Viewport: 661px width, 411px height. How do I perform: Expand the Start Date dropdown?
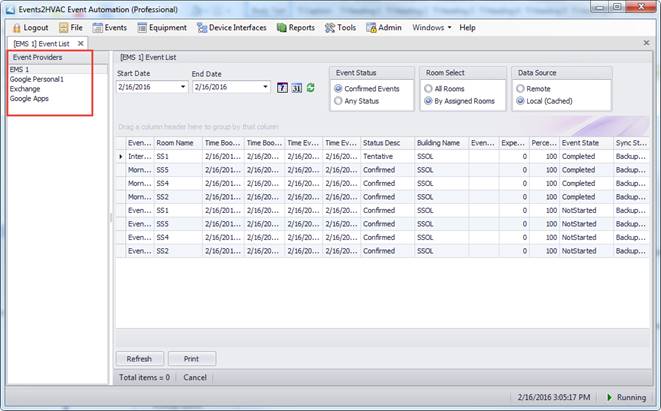click(183, 88)
